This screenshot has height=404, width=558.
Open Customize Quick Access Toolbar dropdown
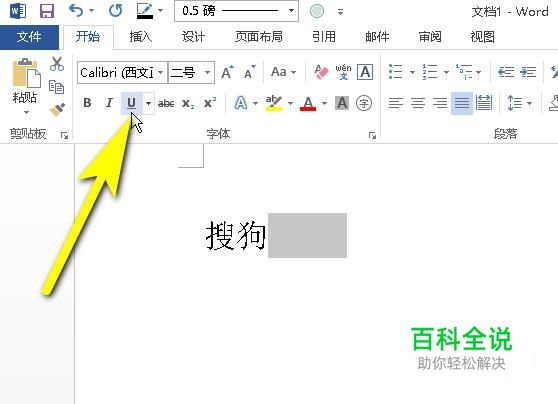(x=341, y=12)
